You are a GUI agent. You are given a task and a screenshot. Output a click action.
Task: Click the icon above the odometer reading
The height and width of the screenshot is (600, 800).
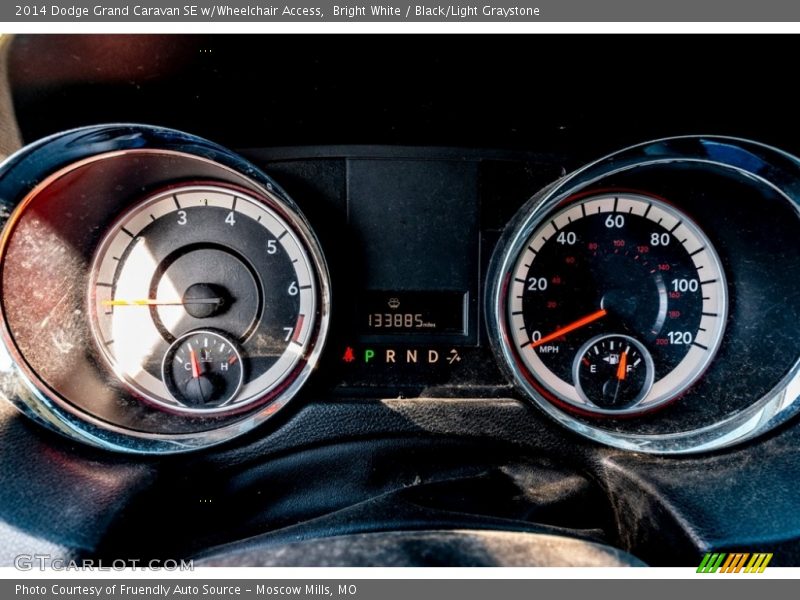pyautogui.click(x=393, y=302)
